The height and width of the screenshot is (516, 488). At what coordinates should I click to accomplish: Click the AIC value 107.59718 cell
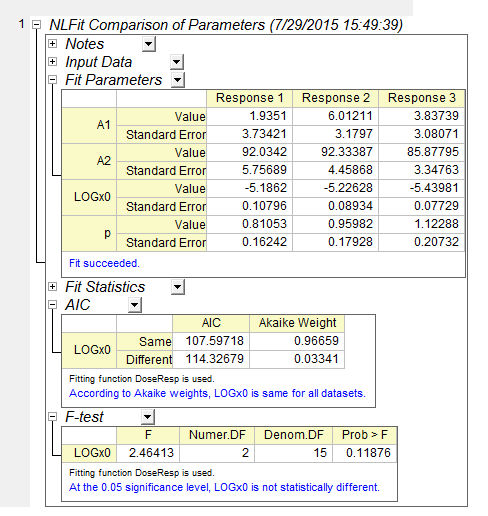point(211,341)
